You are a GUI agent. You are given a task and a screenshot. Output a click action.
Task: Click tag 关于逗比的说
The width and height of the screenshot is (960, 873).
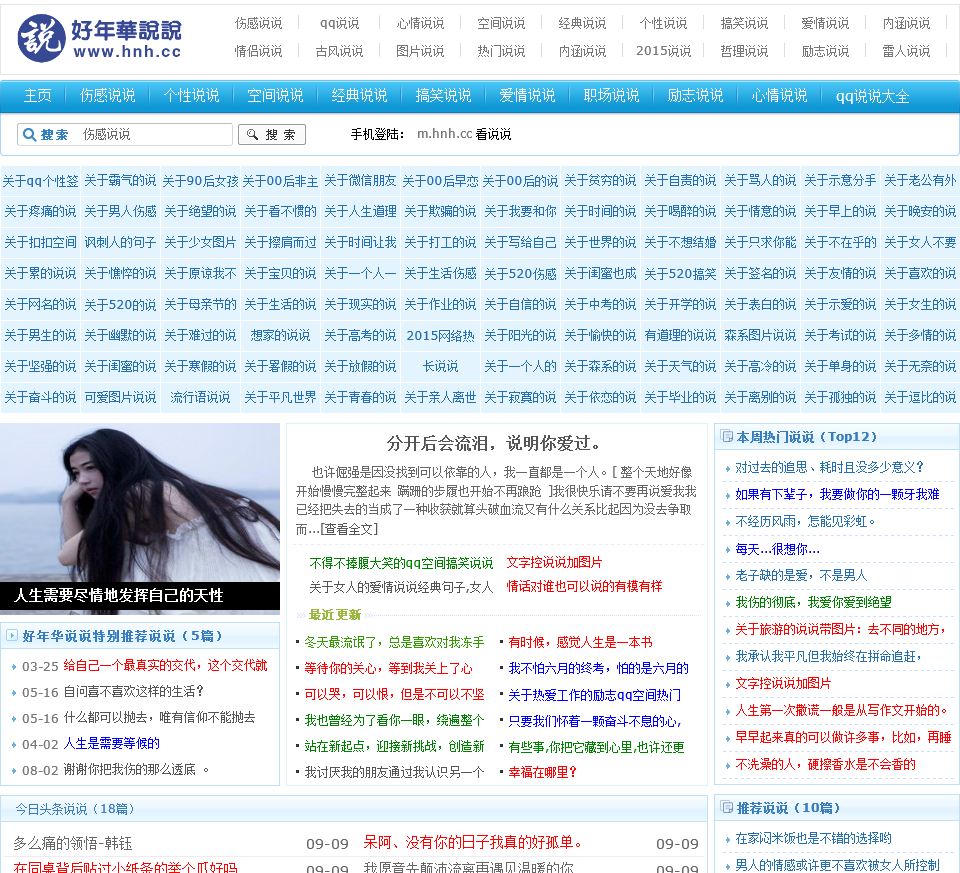coord(920,397)
